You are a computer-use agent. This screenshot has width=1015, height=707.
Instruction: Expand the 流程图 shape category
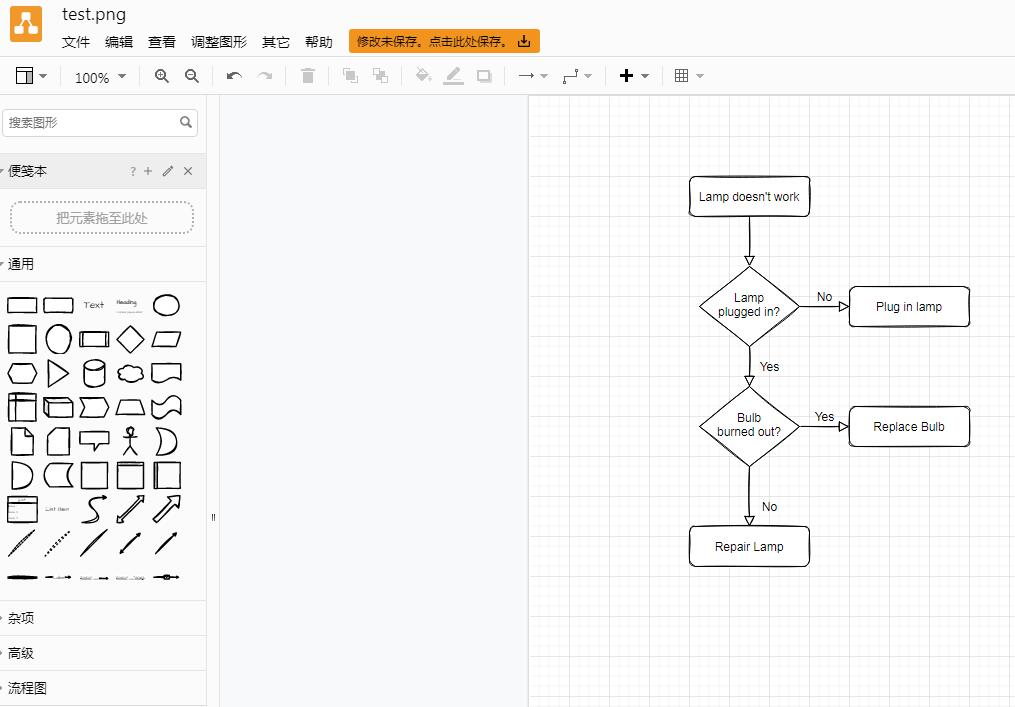pyautogui.click(x=27, y=688)
